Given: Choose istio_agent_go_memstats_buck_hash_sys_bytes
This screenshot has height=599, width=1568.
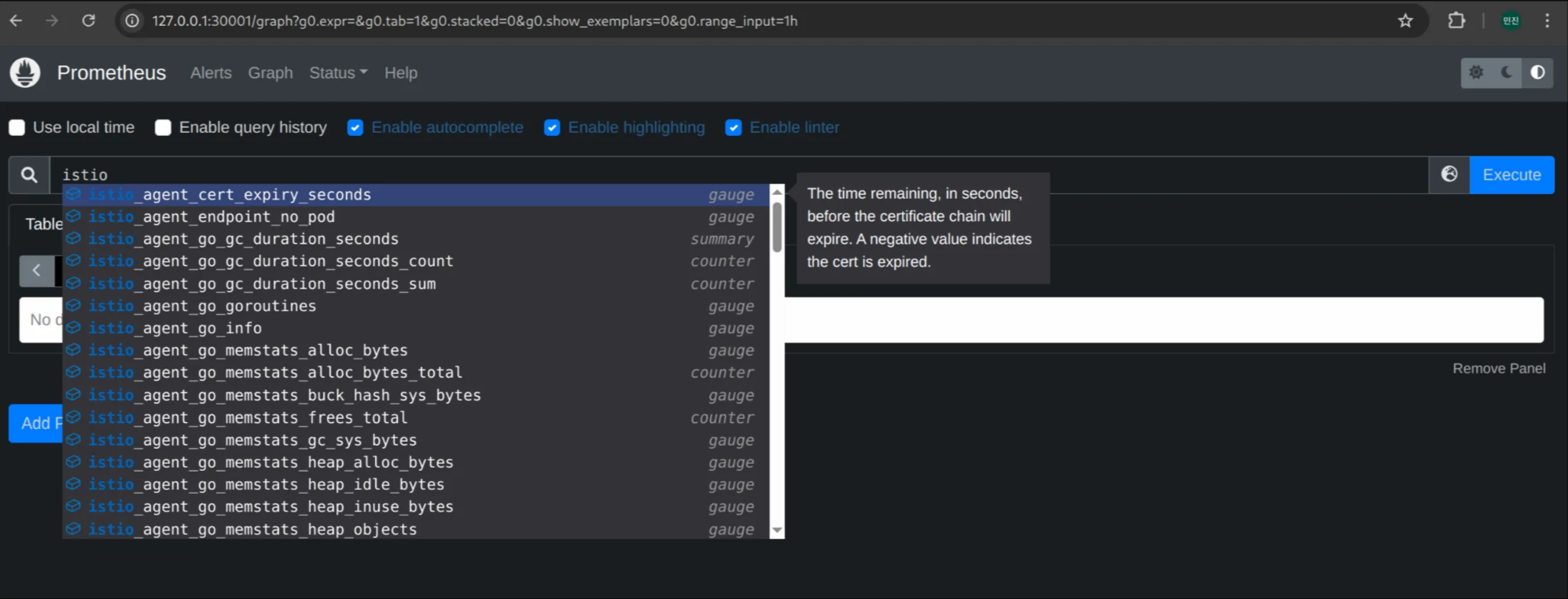Looking at the screenshot, I should click(416, 395).
